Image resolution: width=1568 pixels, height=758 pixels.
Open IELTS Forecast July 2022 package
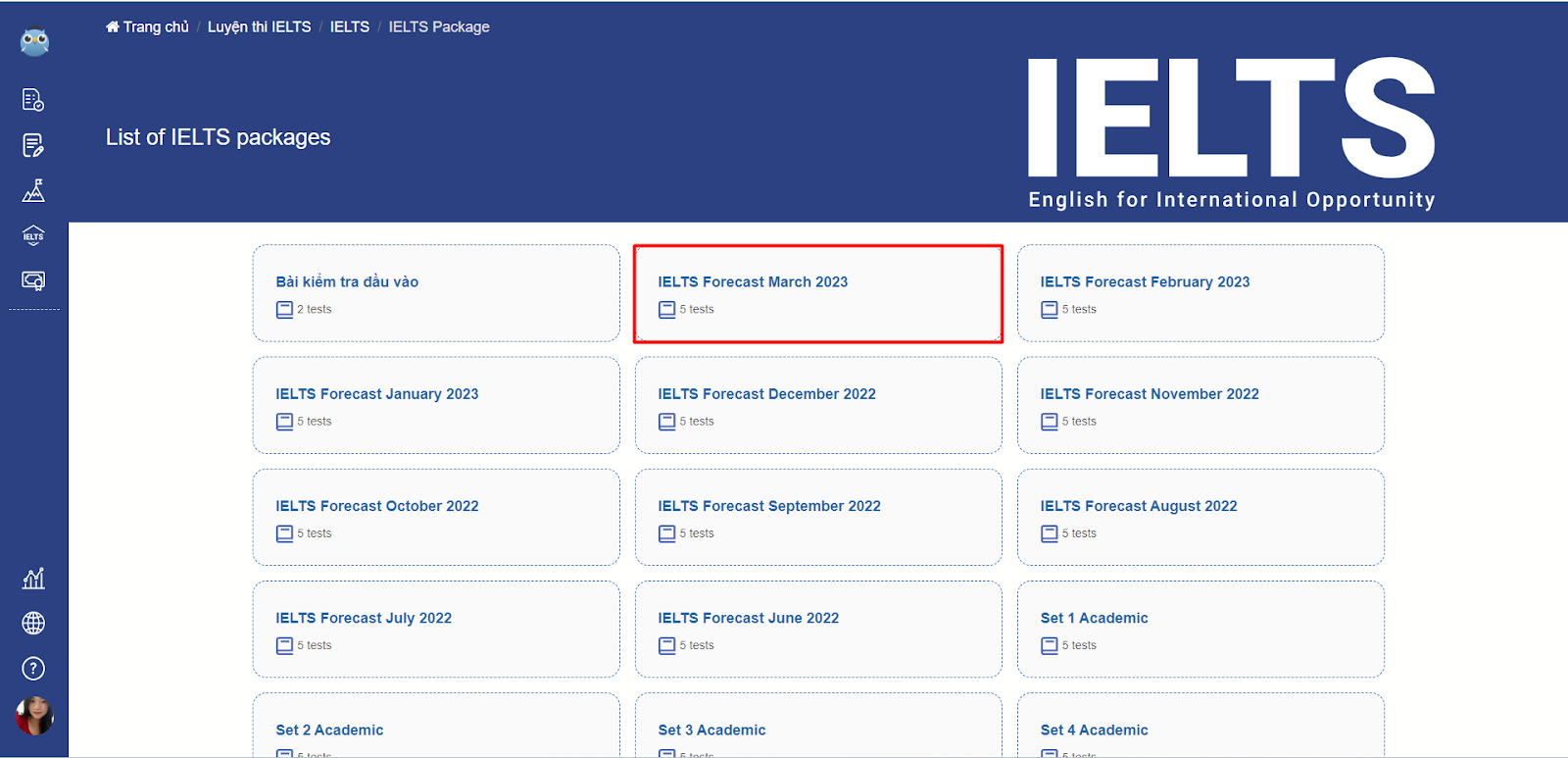click(x=436, y=629)
